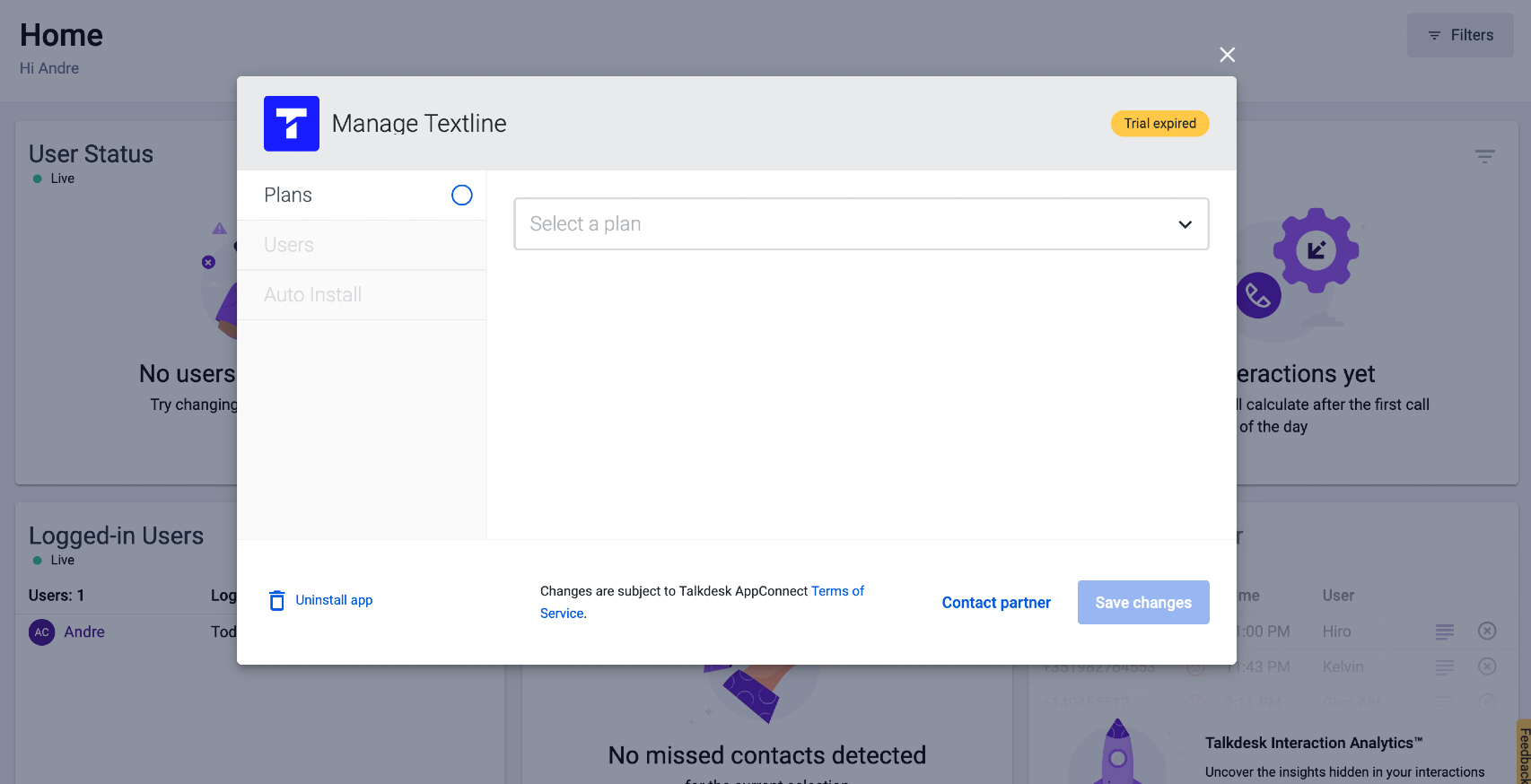Click the trash icon for uninstall
The width and height of the screenshot is (1531, 784).
(277, 600)
